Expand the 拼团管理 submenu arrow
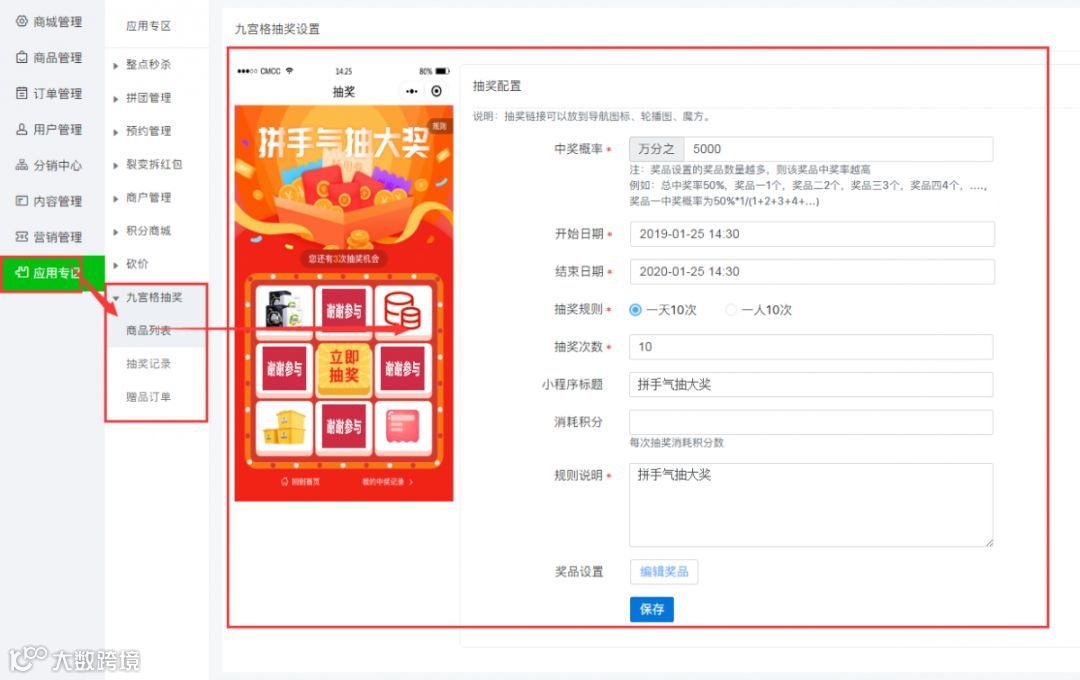Screen dimensions: 1080x680 click(116, 99)
